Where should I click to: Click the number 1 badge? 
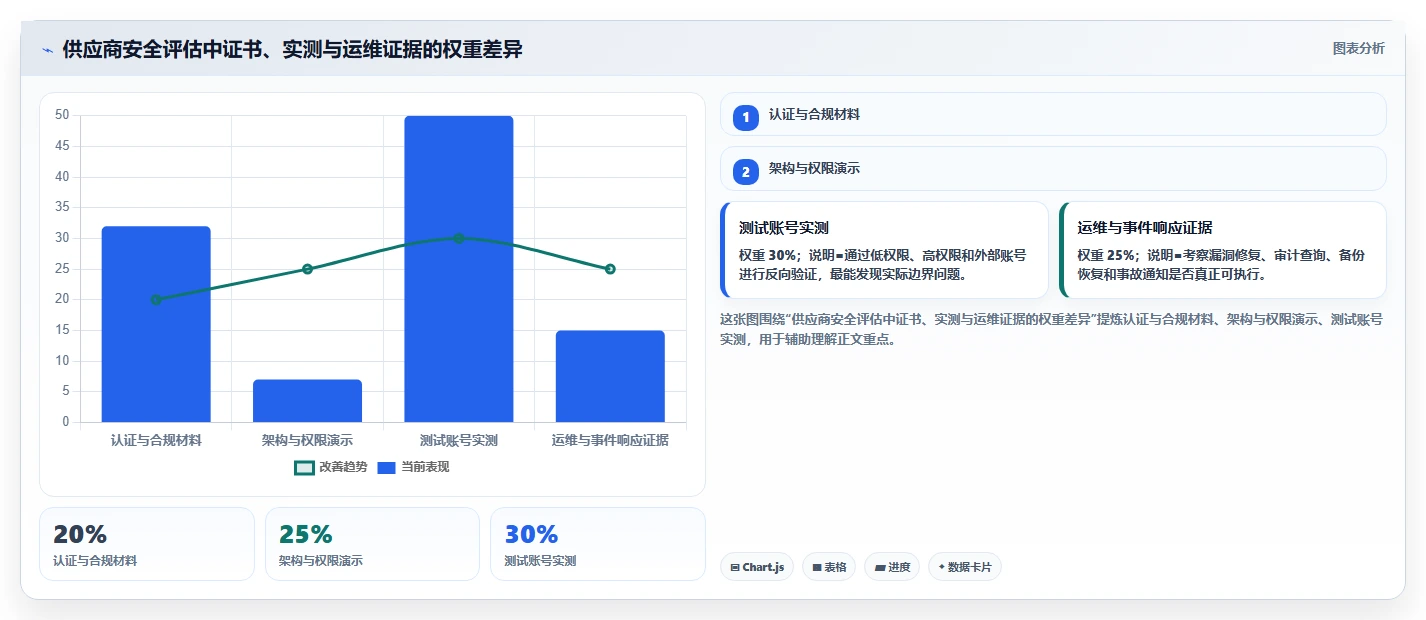point(745,117)
